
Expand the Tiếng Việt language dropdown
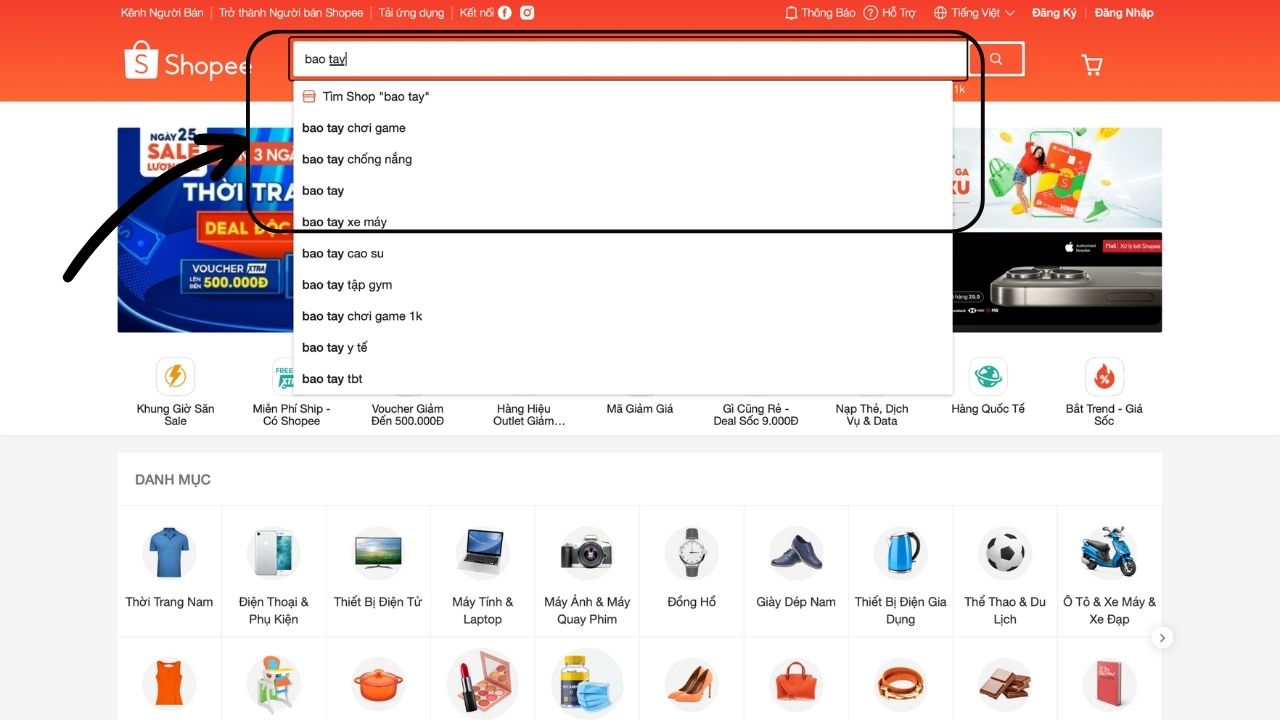pos(974,13)
